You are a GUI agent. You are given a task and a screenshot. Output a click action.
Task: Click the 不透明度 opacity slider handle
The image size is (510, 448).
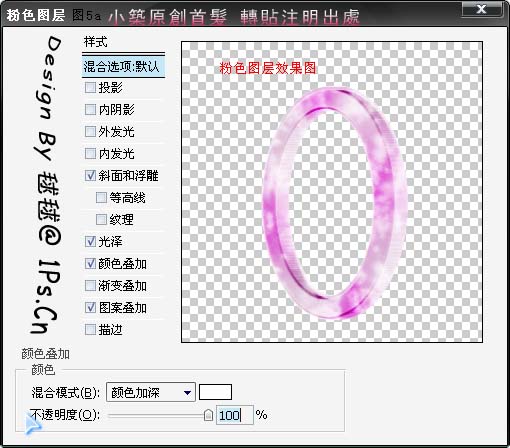click(208, 415)
